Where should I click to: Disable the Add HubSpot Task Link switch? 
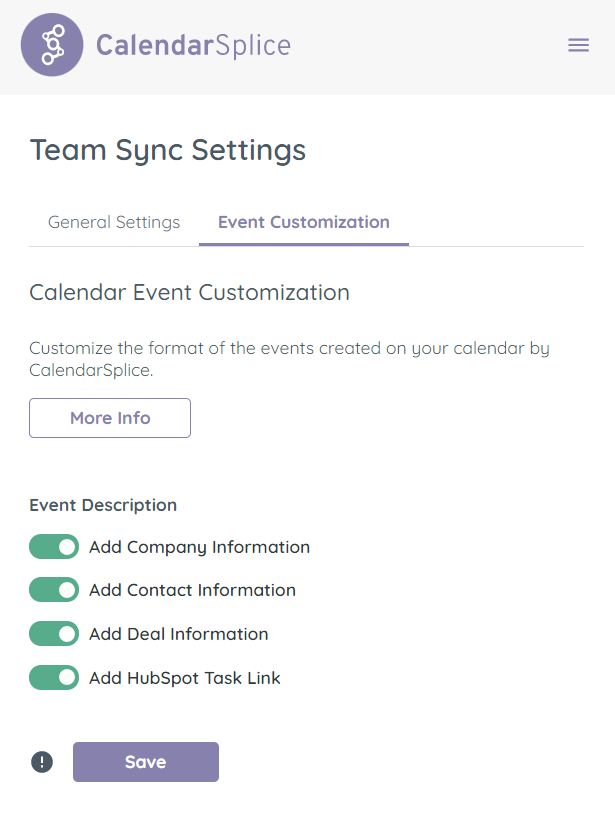(x=53, y=677)
